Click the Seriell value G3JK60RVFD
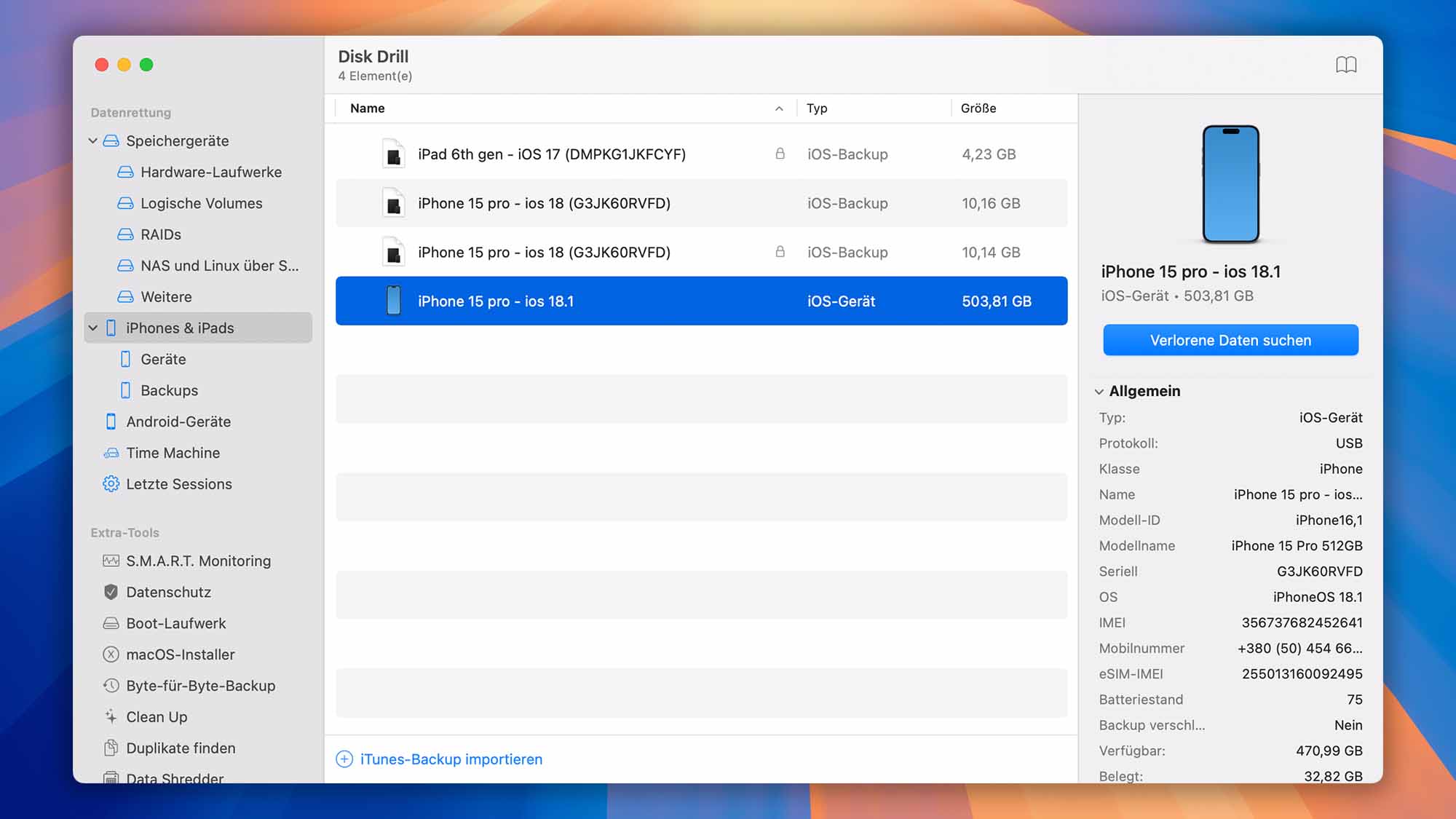The image size is (1456, 819). (x=1319, y=571)
